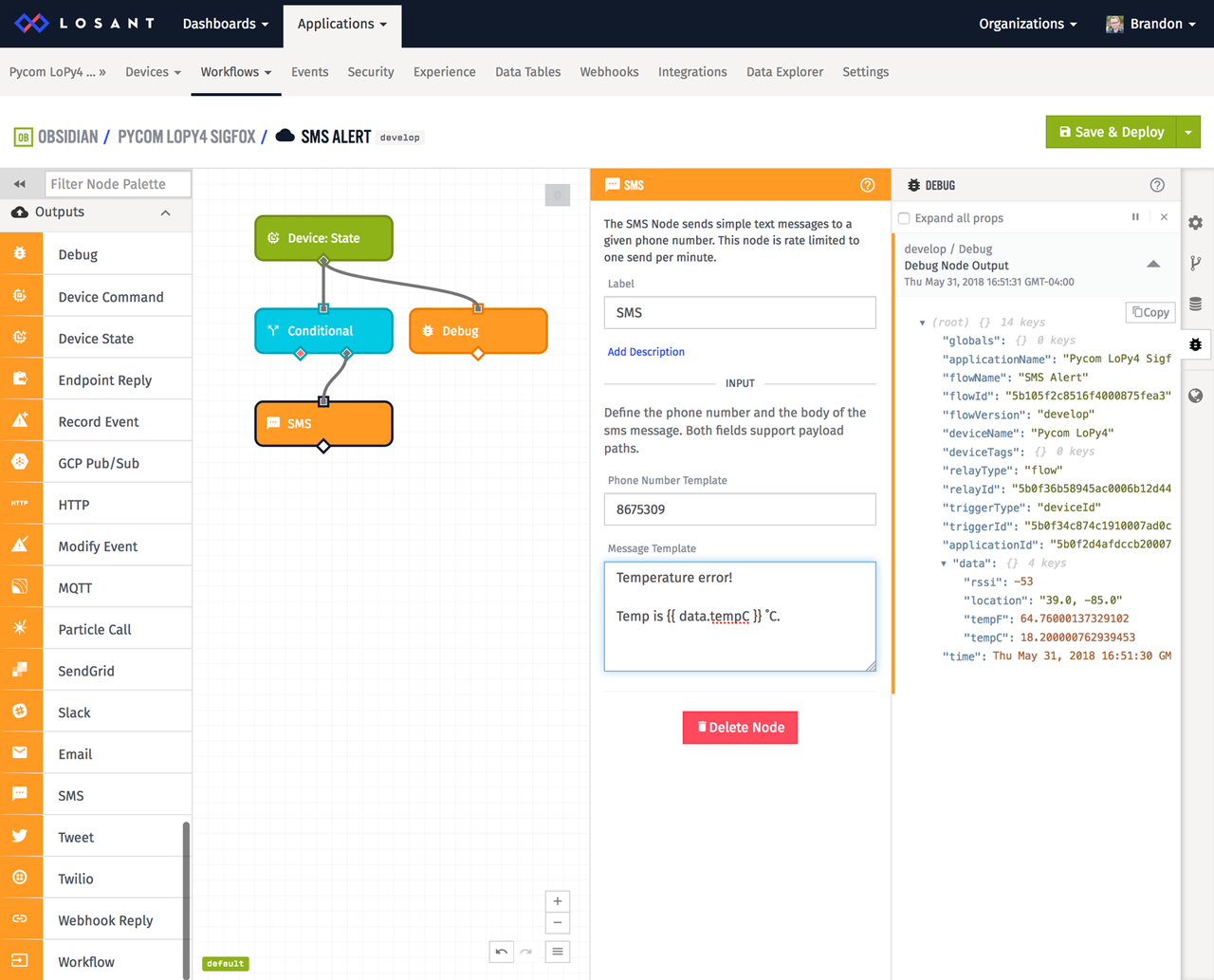This screenshot has height=980, width=1214.
Task: Open SMS node help question icon
Action: pos(867,185)
